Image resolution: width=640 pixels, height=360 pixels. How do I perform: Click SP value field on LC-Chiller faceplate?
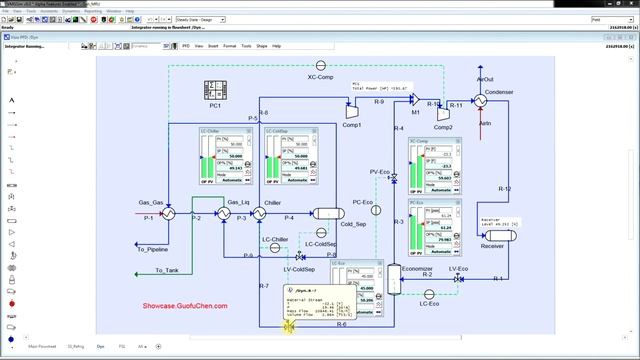[230, 156]
